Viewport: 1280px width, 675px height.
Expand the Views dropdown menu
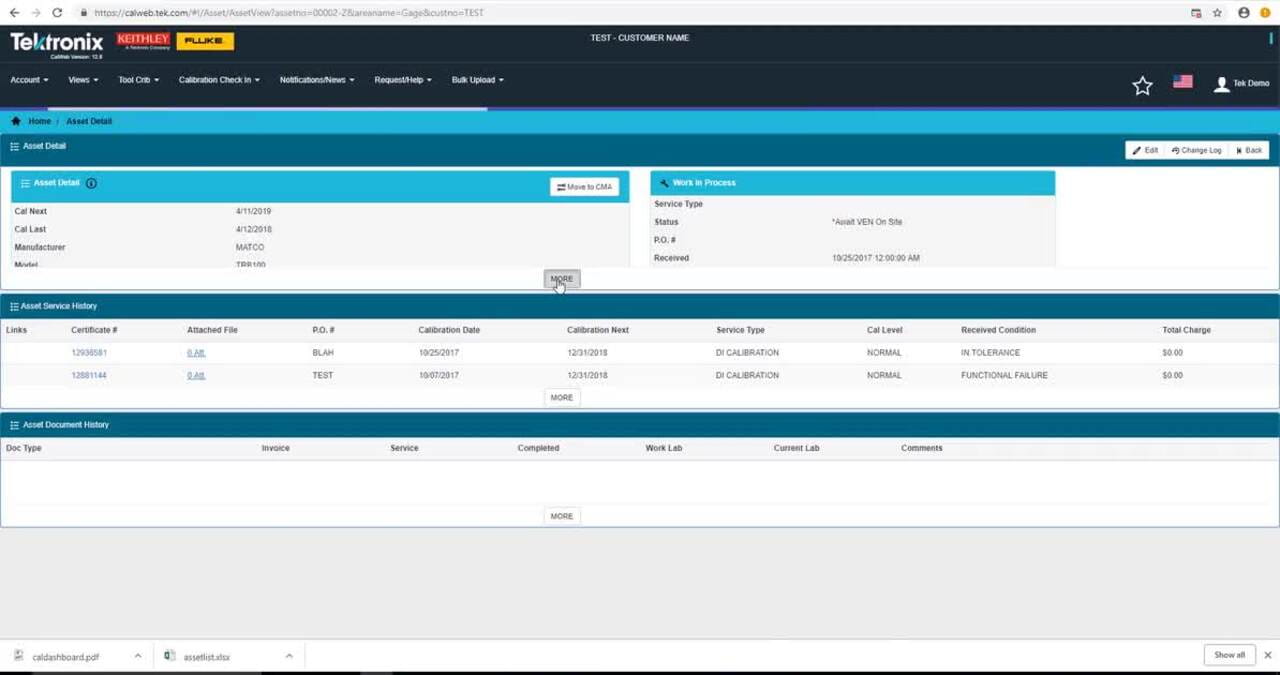tap(83, 80)
